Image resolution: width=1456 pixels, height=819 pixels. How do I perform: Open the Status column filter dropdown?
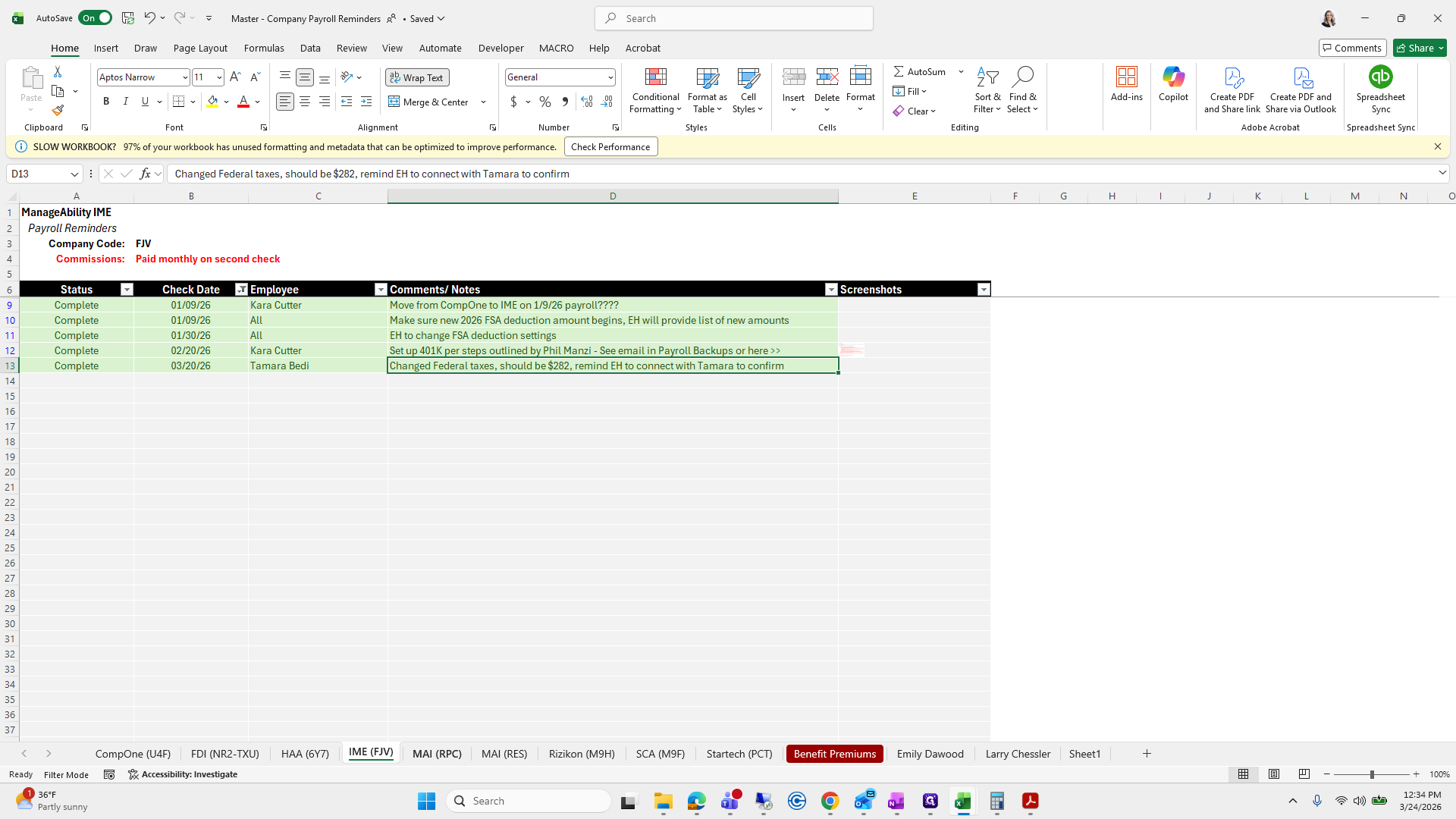127,290
